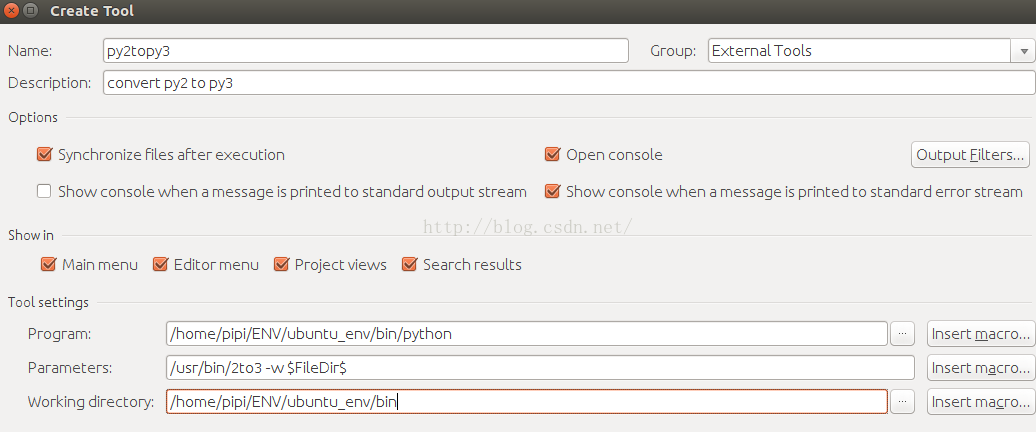Click the Name field containing py2topy3
The width and height of the screenshot is (1036, 432).
point(365,51)
